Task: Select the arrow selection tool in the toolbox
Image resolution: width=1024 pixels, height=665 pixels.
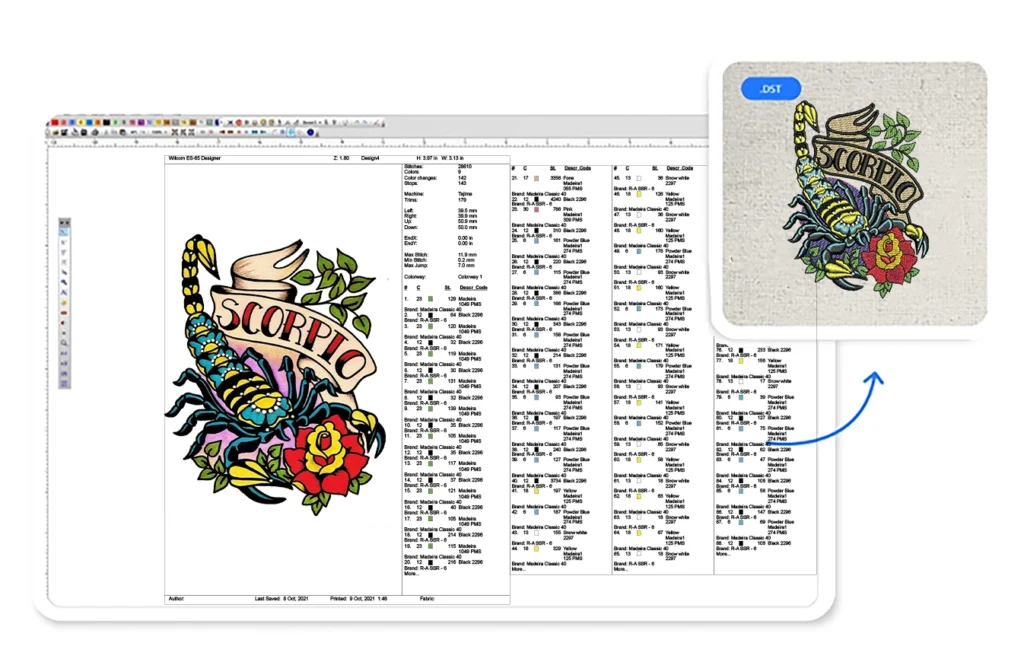Action: tap(64, 232)
